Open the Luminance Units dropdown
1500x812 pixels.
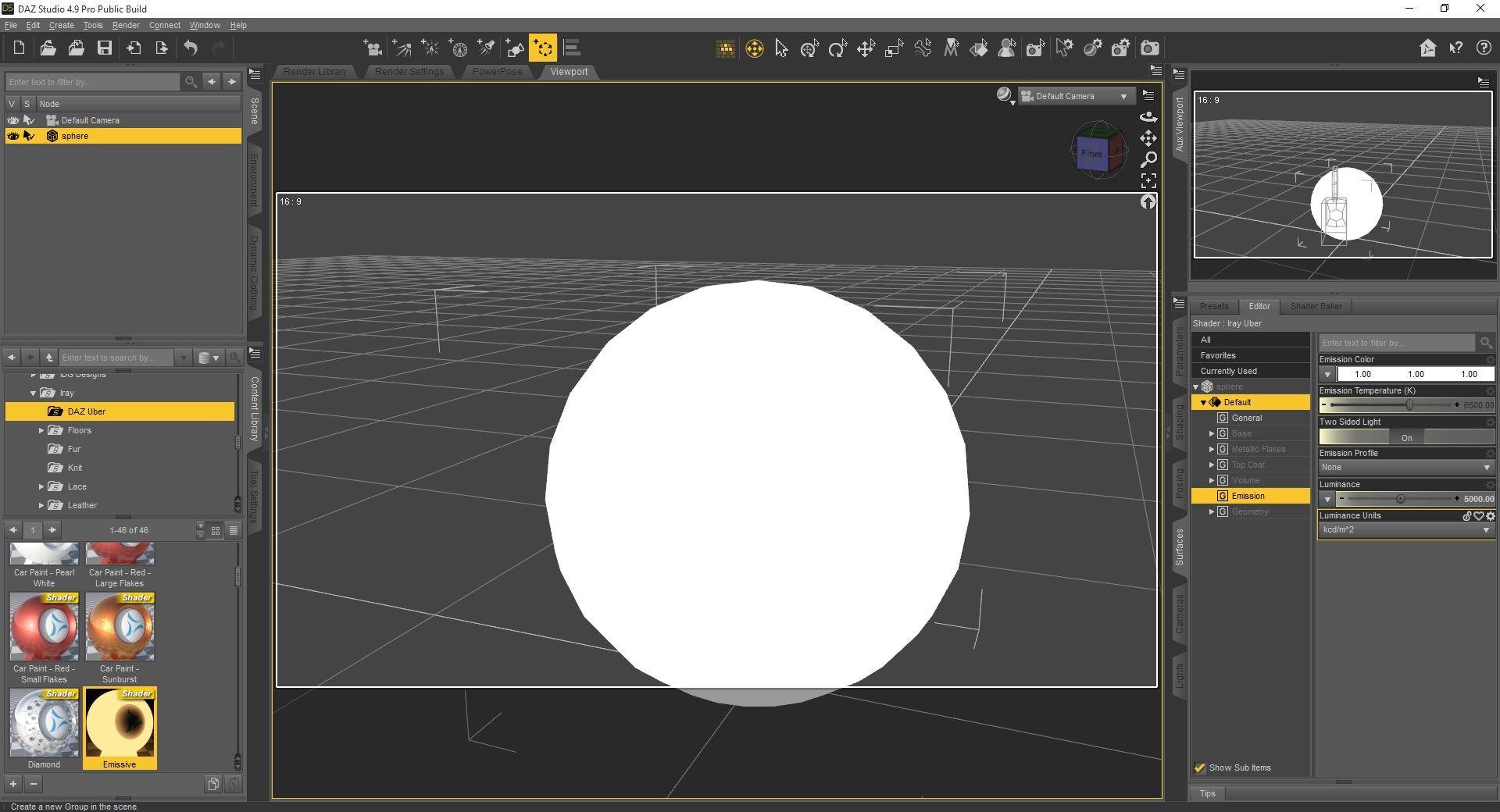pyautogui.click(x=1405, y=530)
